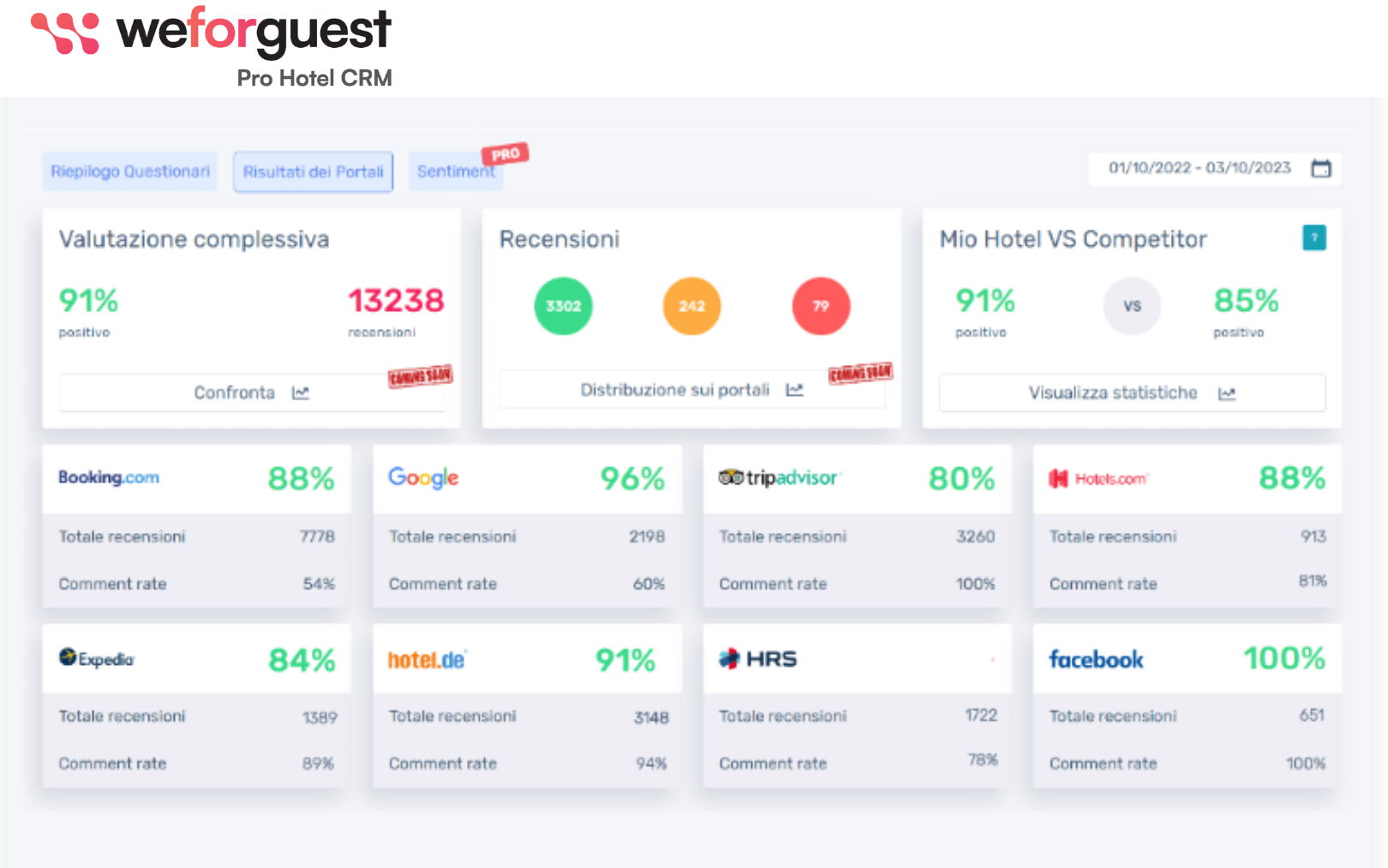The height and width of the screenshot is (868, 1388).
Task: Click the Hotels.com logo
Action: pyautogui.click(x=1098, y=478)
